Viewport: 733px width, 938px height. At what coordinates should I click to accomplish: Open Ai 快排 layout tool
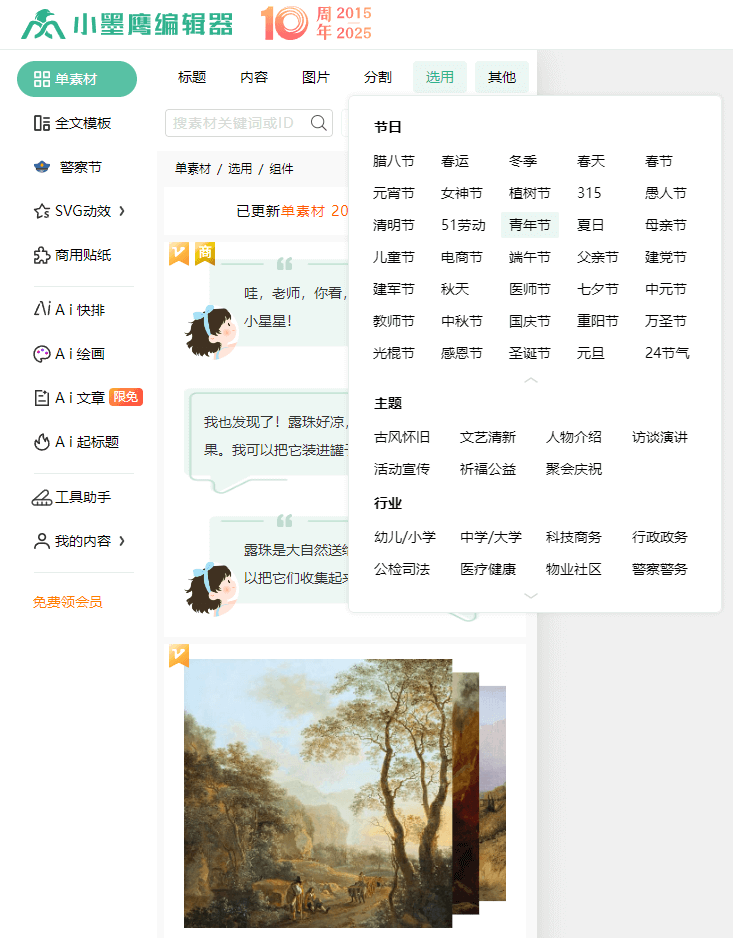(42, 309)
